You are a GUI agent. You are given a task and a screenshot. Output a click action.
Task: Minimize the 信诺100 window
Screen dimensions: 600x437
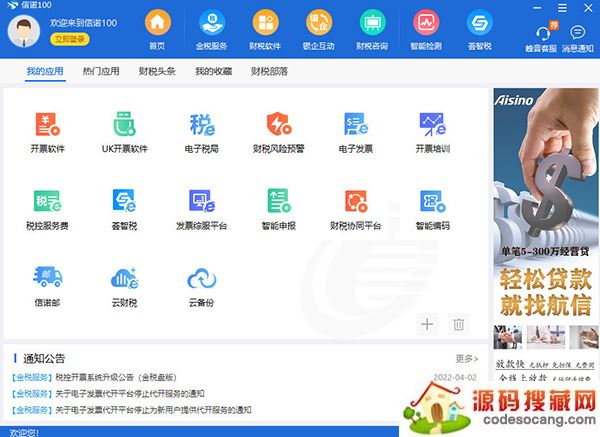537,8
